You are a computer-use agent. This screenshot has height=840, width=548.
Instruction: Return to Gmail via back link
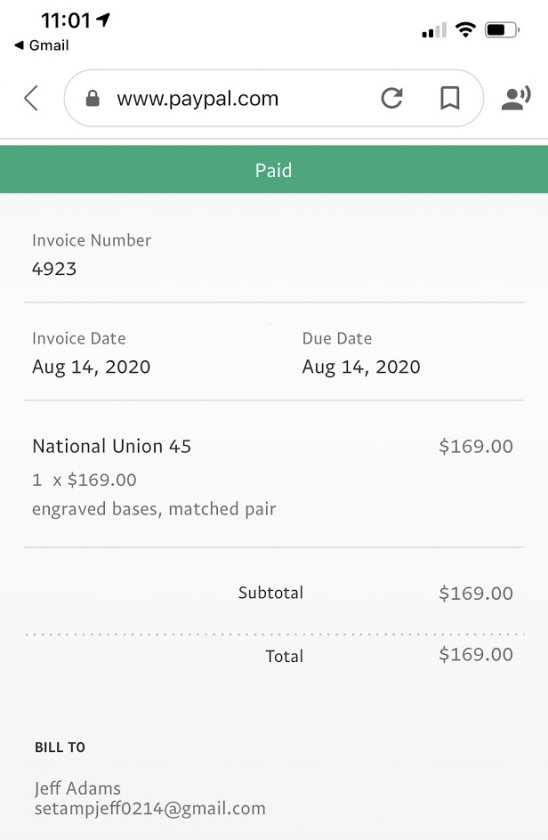[41, 46]
